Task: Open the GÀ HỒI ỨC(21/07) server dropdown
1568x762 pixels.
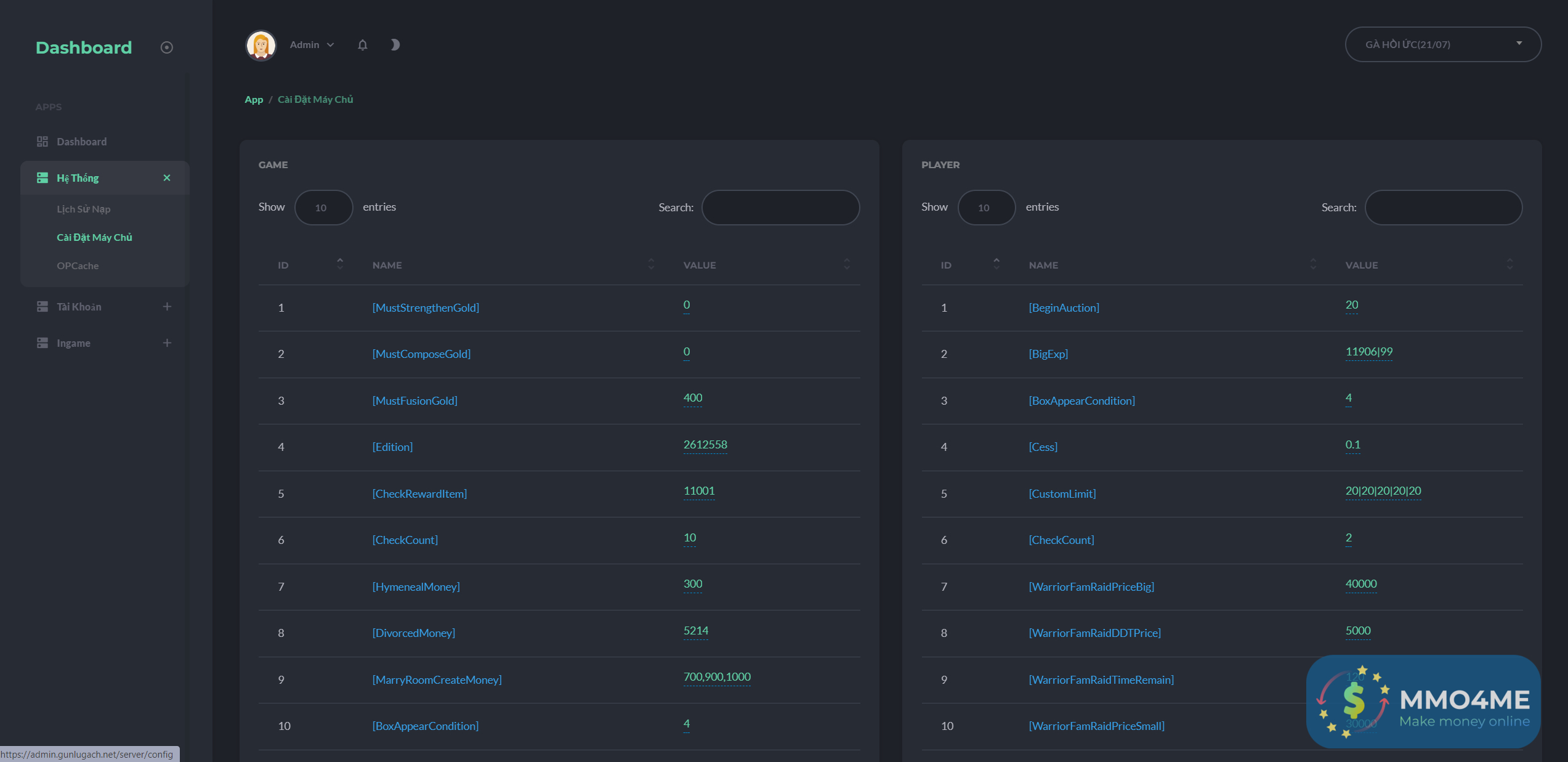Action: click(x=1442, y=44)
